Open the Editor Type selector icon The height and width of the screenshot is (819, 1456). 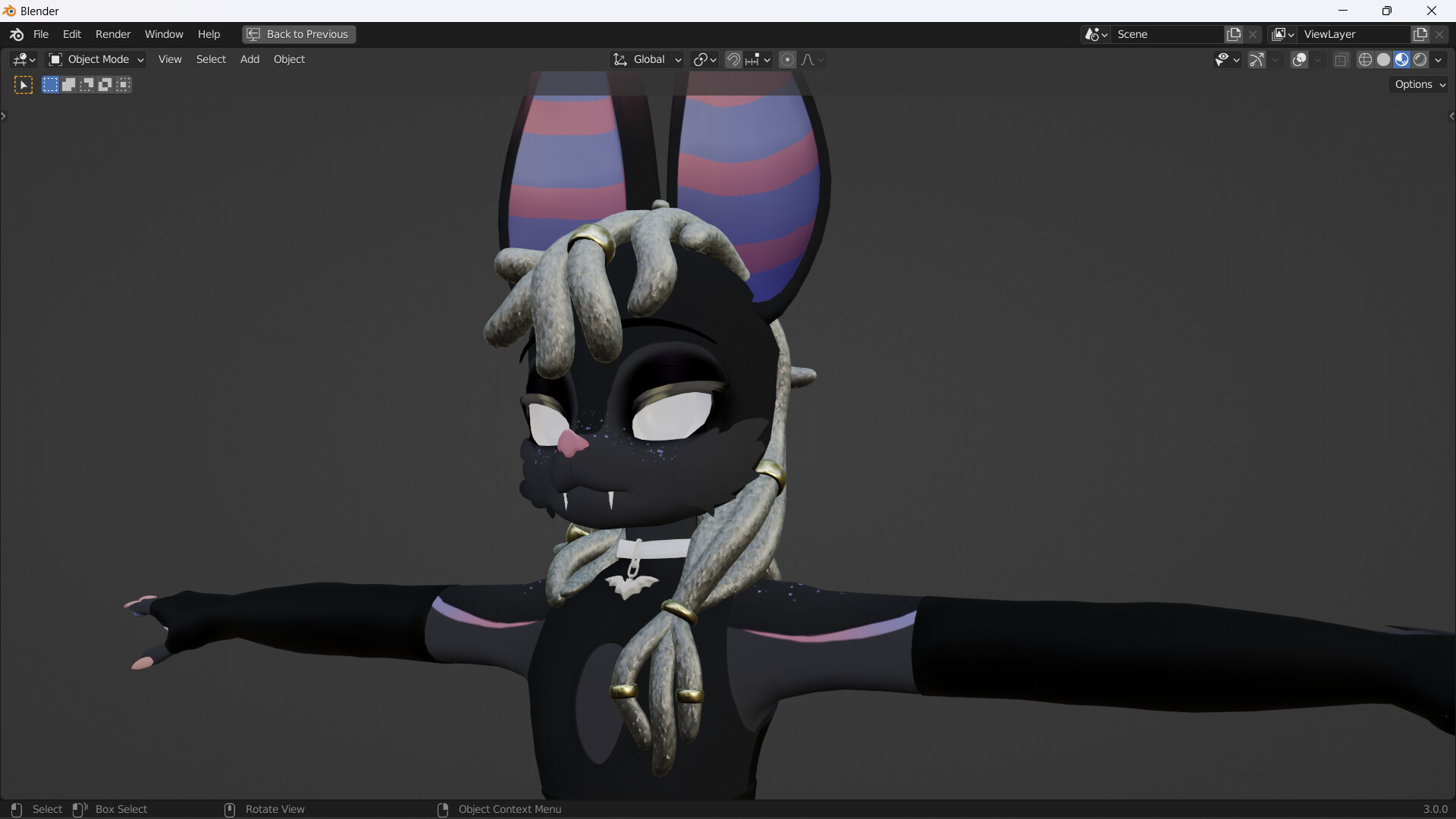(x=24, y=59)
